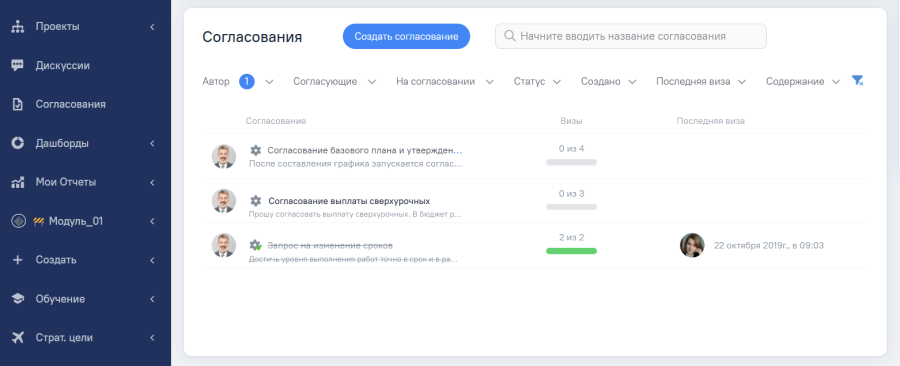900x366 pixels.
Task: Click the search magnifier icon
Action: (x=509, y=36)
